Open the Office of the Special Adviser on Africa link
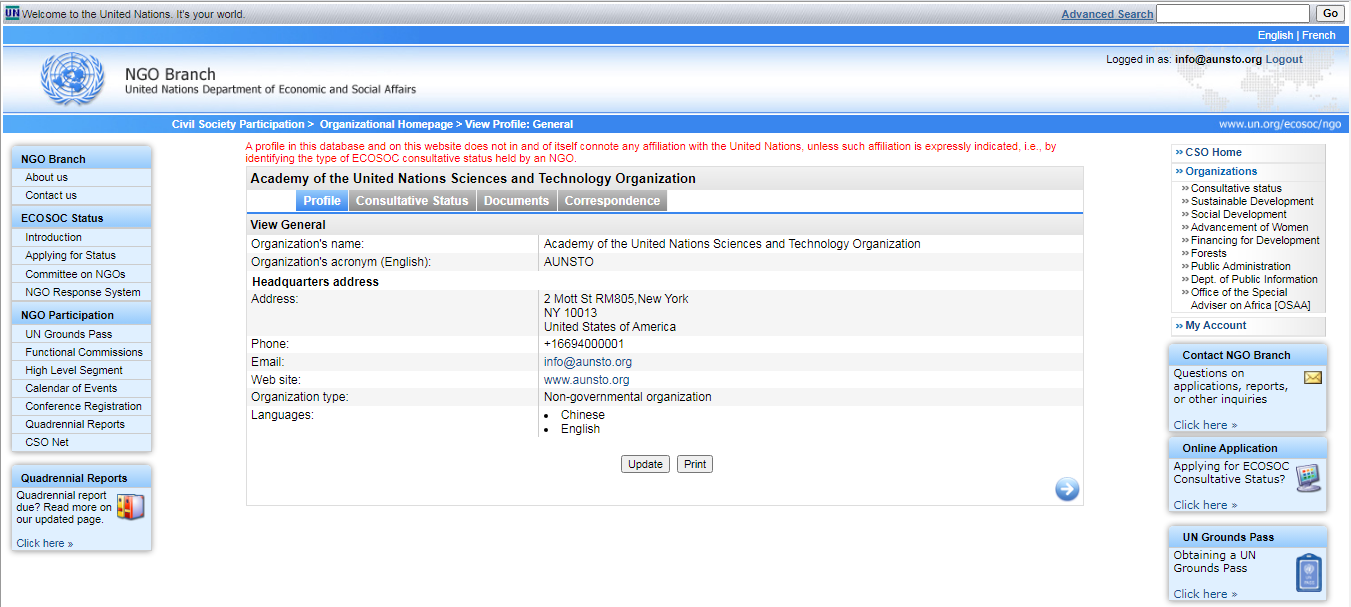The image size is (1351, 607). tap(1250, 299)
